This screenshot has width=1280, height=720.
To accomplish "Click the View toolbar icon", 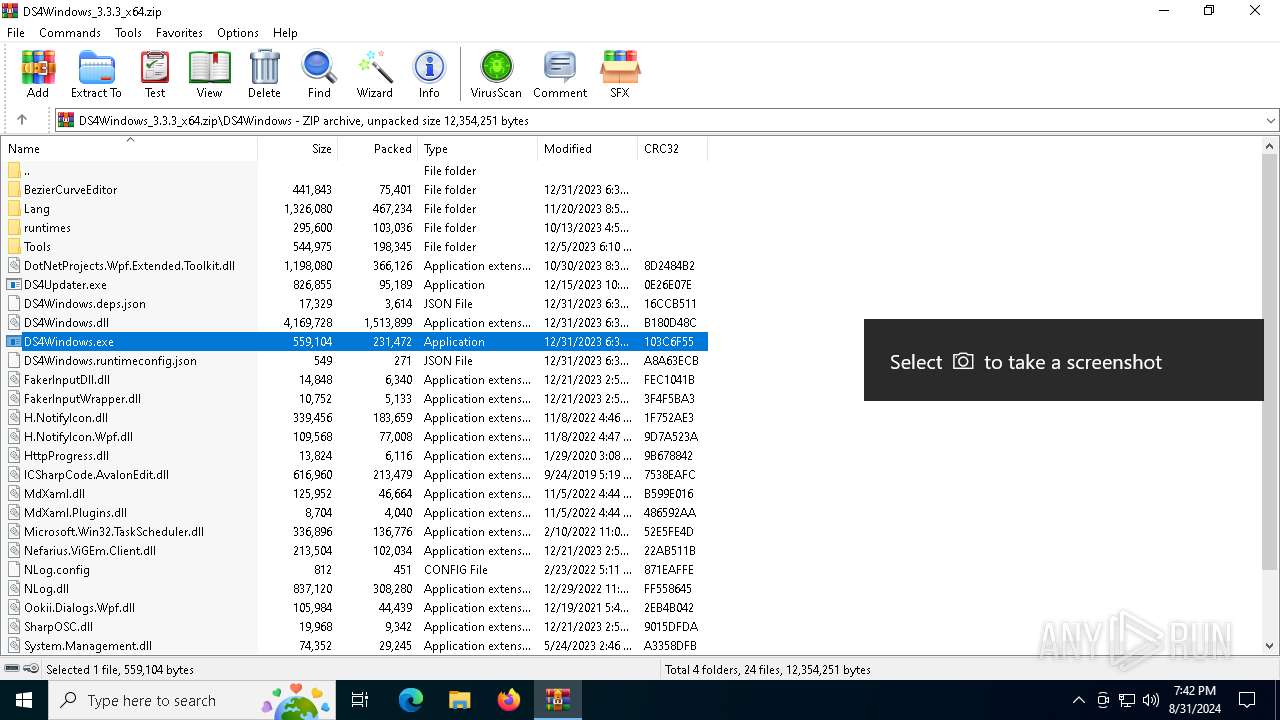I will tap(209, 75).
